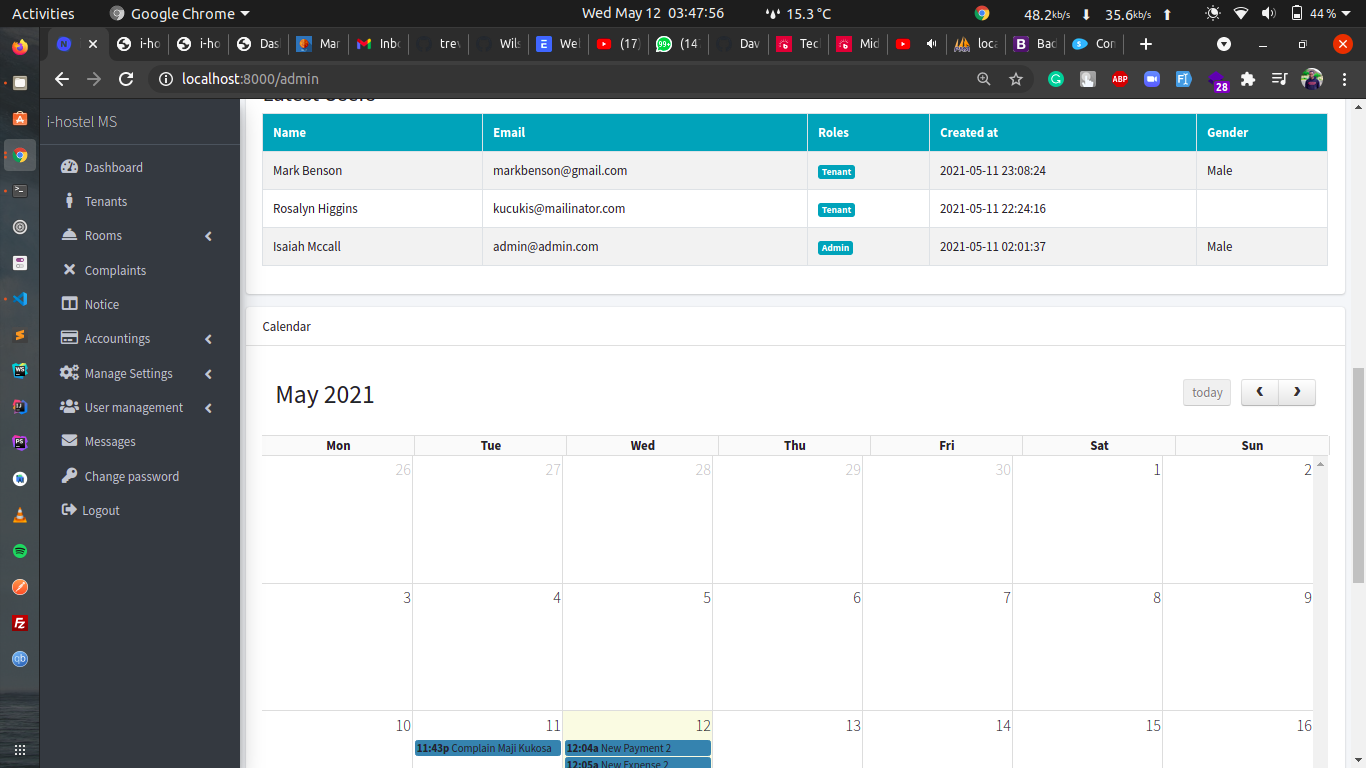Open the i-hostel MS brand link
The width and height of the screenshot is (1366, 768).
pyautogui.click(x=82, y=121)
